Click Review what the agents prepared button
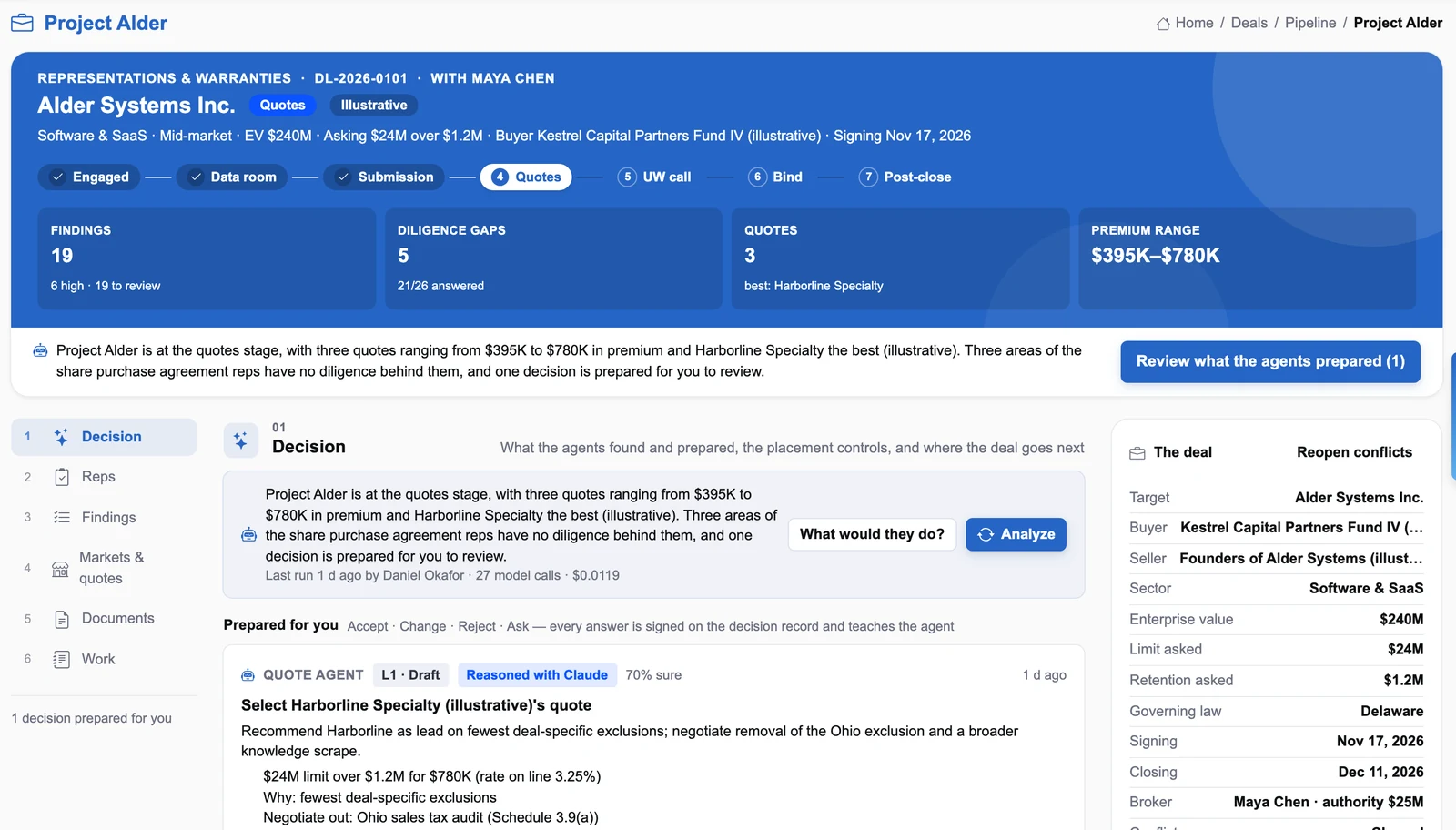1456x830 pixels. [x=1270, y=361]
